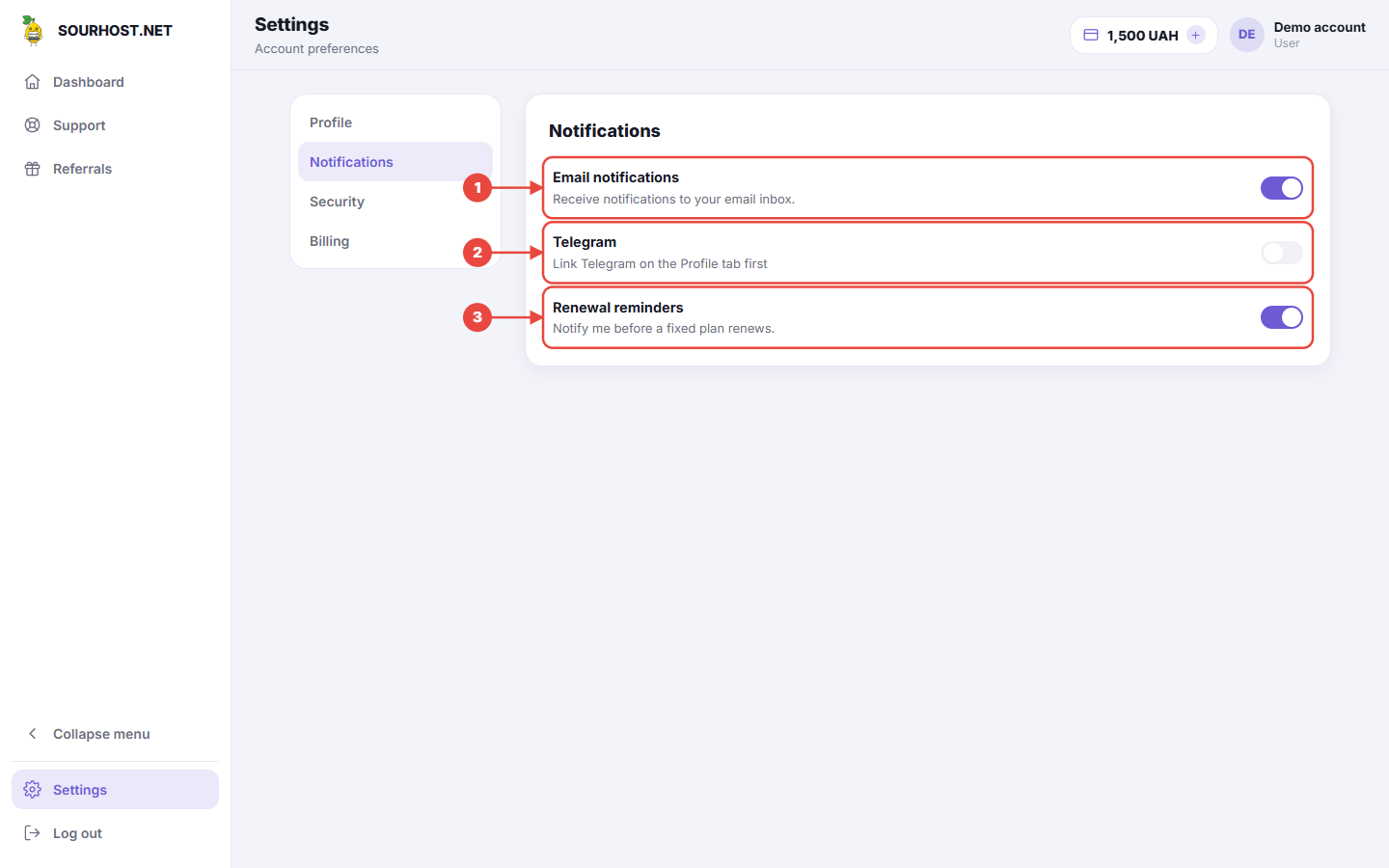Click the Collapse menu label
The image size is (1389, 868).
[x=101, y=734]
